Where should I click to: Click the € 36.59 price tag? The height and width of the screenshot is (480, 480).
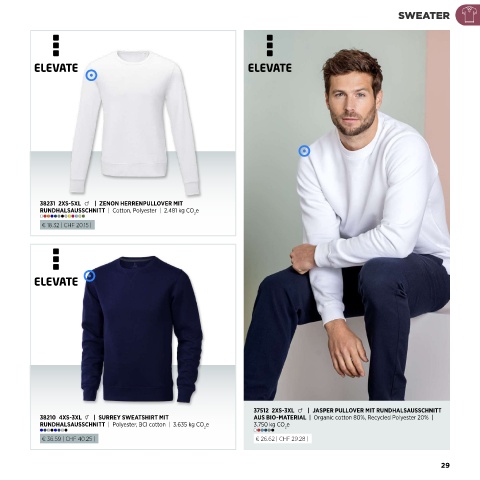pyautogui.click(x=69, y=439)
